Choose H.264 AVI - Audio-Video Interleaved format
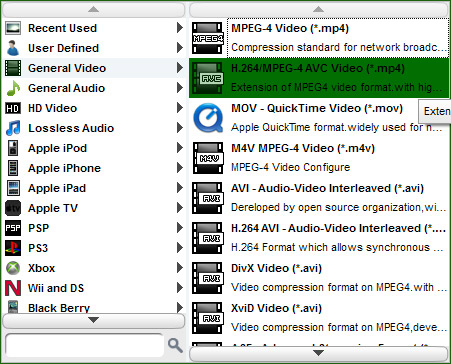Image resolution: width=451 pixels, height=364 pixels. point(319,238)
